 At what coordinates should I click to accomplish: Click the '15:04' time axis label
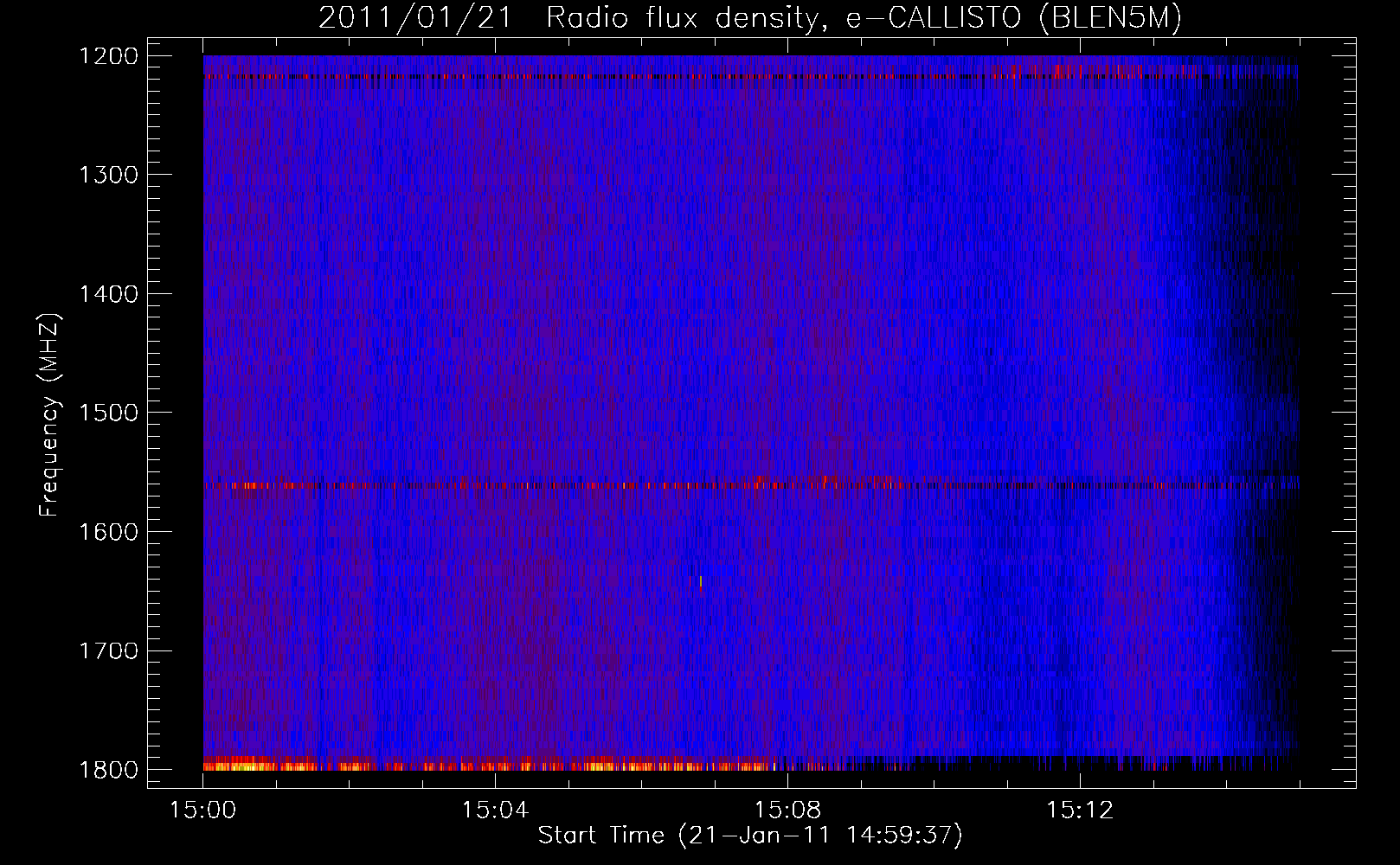pyautogui.click(x=495, y=811)
